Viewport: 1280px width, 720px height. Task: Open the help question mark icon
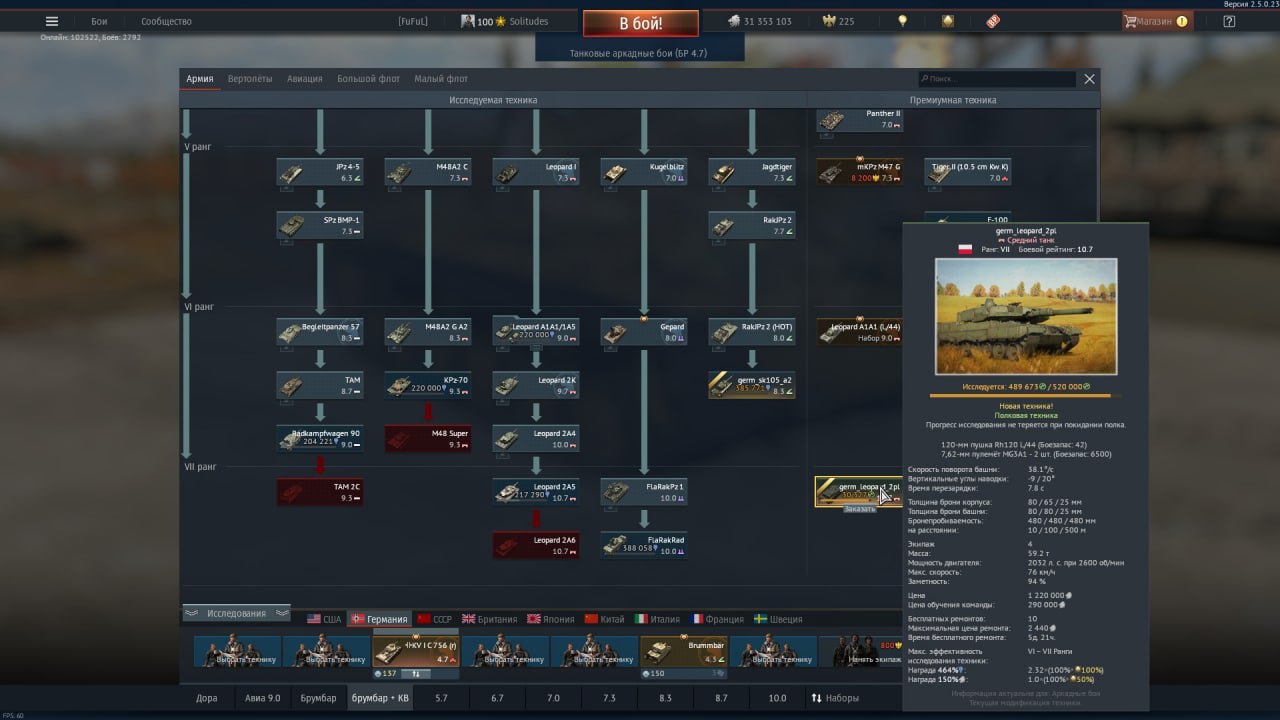coord(1229,21)
